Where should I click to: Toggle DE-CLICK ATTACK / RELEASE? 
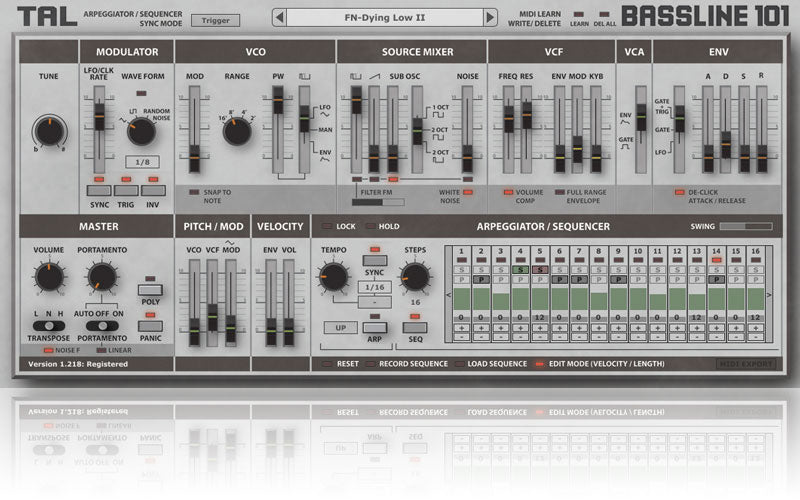pyautogui.click(x=680, y=192)
